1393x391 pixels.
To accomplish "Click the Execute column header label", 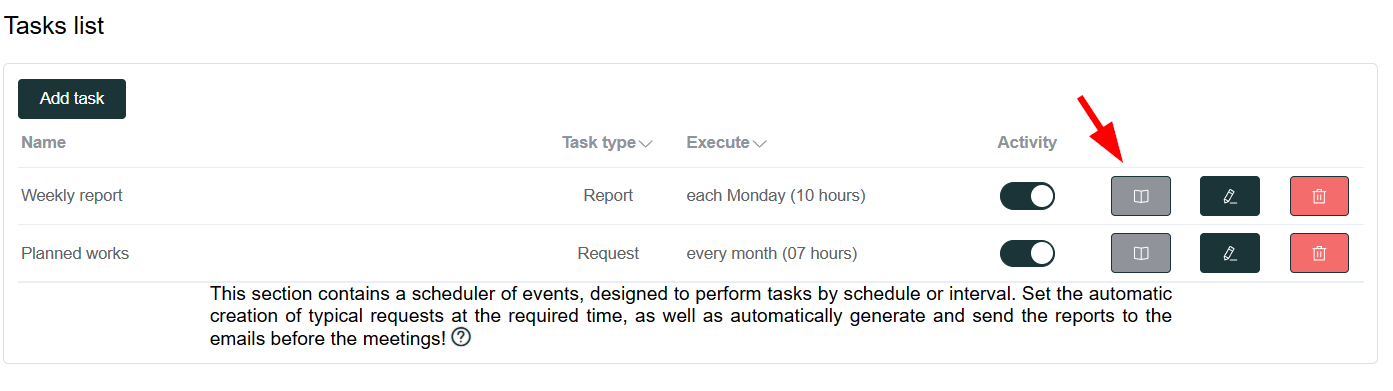I will tap(718, 143).
